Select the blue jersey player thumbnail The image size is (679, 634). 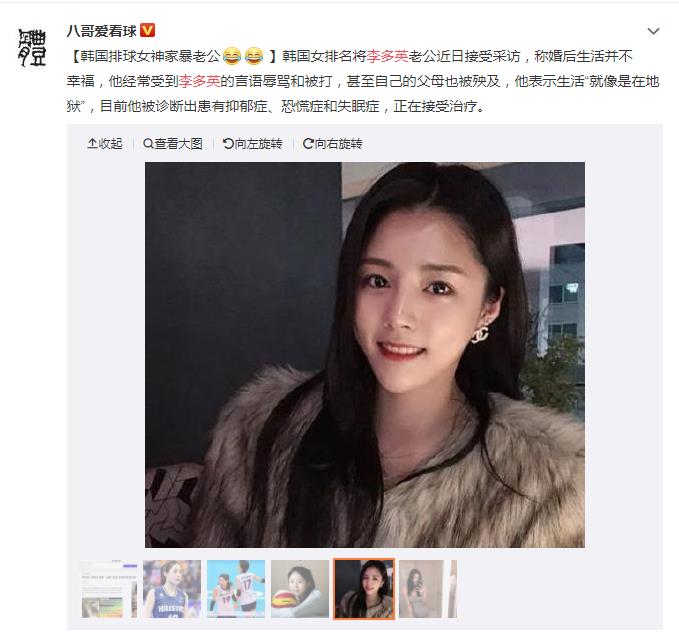pyautogui.click(x=172, y=589)
